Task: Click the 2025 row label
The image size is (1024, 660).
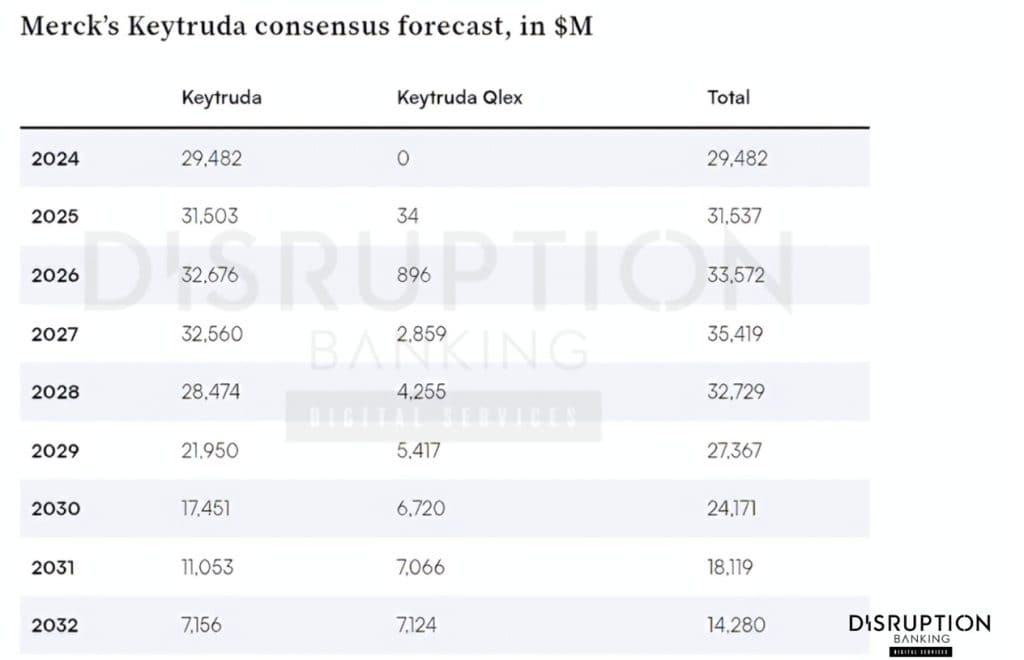Action: 55,216
